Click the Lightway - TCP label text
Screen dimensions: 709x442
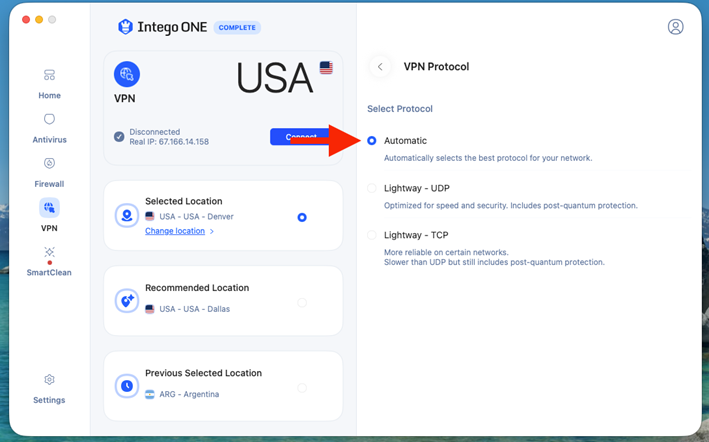(x=416, y=235)
